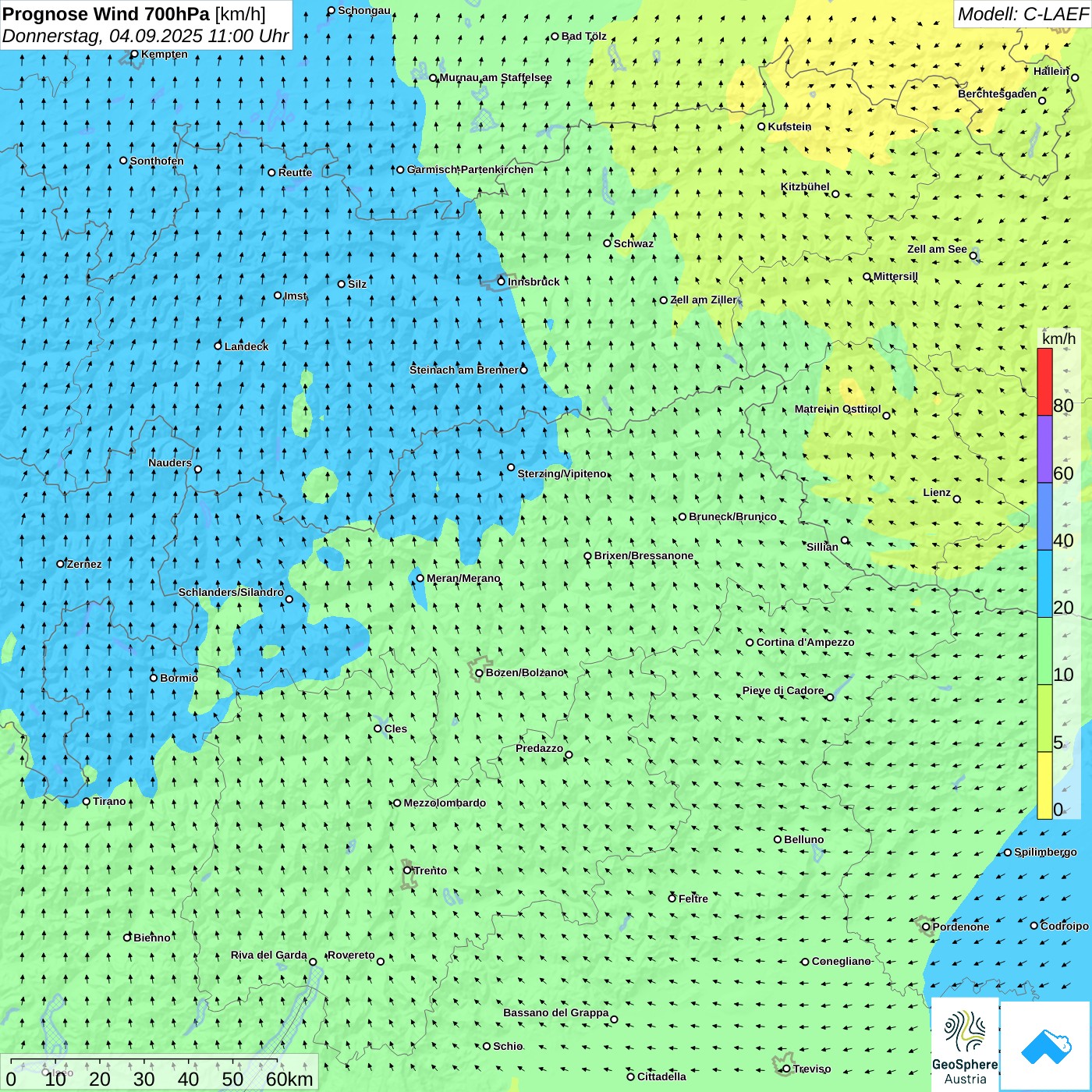This screenshot has height=1092, width=1092.
Task: Click the Reutte location marker
Action: 272,172
